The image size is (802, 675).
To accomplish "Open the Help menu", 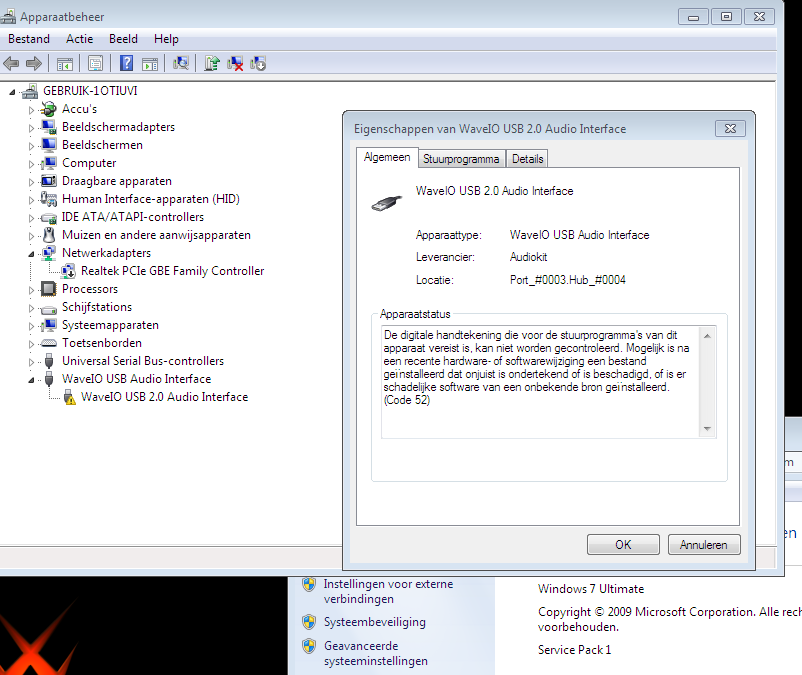I will pyautogui.click(x=166, y=39).
